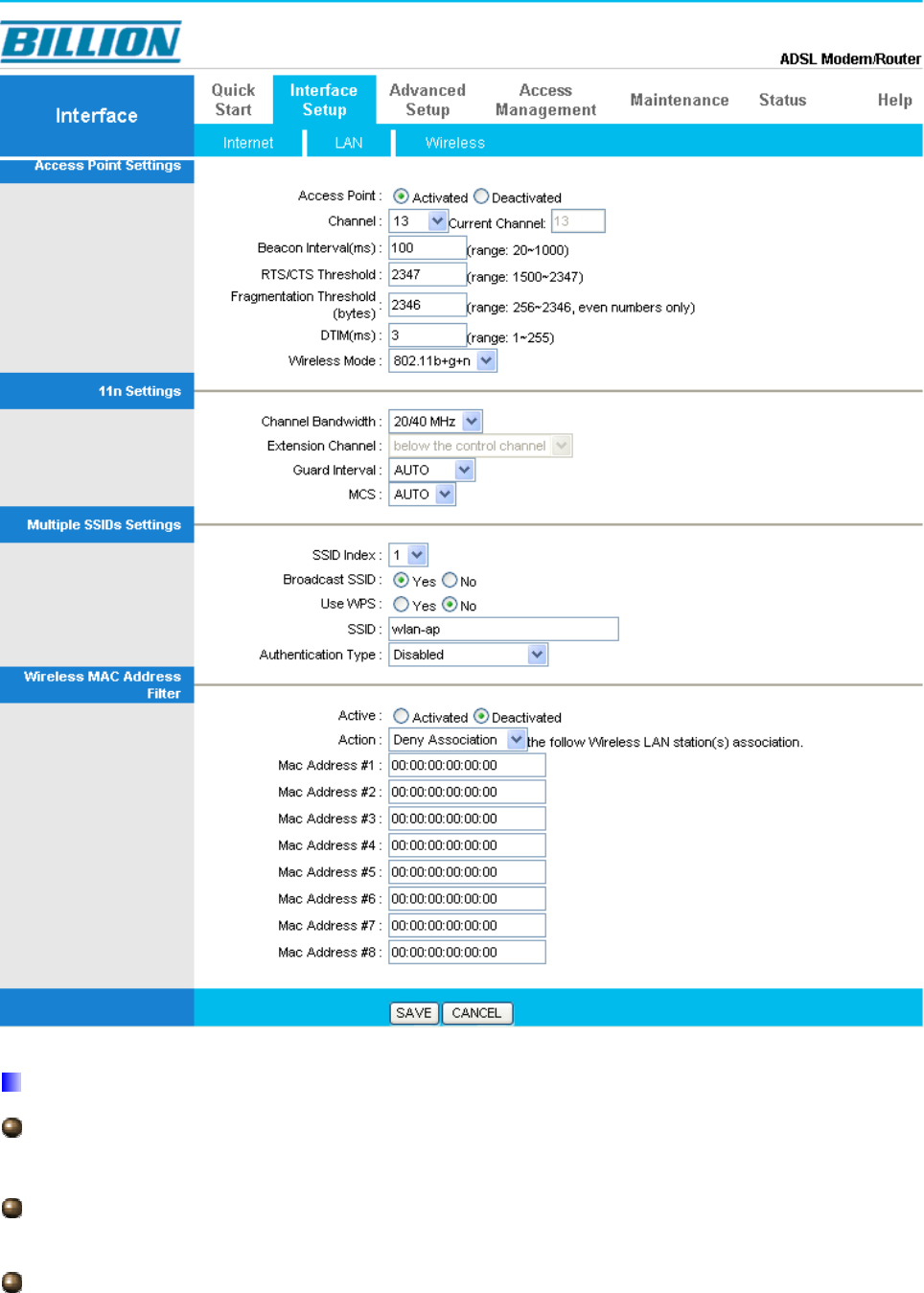Open the Guard Interval dropdown
This screenshot has height=1293, width=924.
431,471
